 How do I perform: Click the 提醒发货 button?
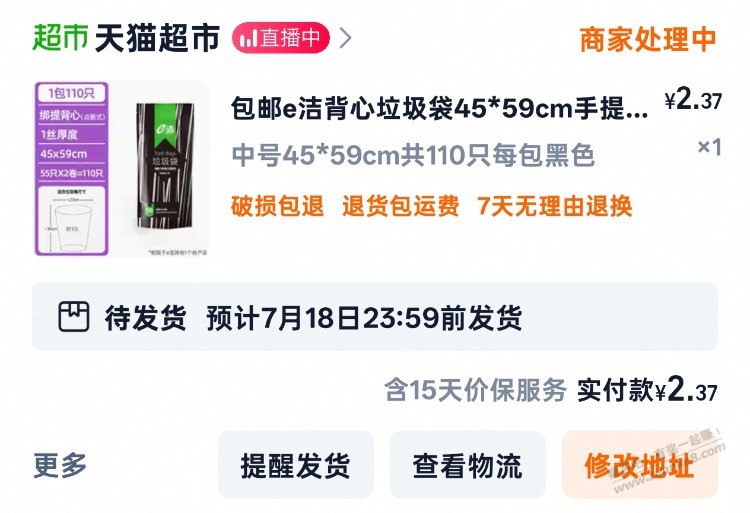coord(296,465)
